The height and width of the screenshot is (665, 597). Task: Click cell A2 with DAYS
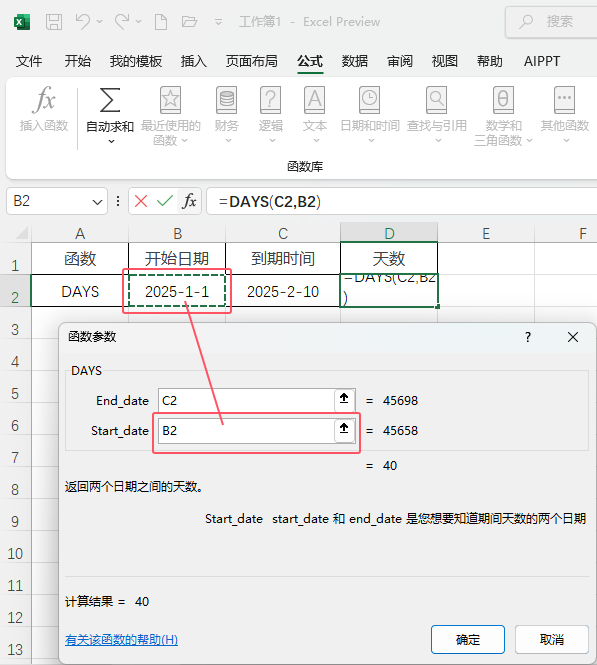pyautogui.click(x=80, y=291)
